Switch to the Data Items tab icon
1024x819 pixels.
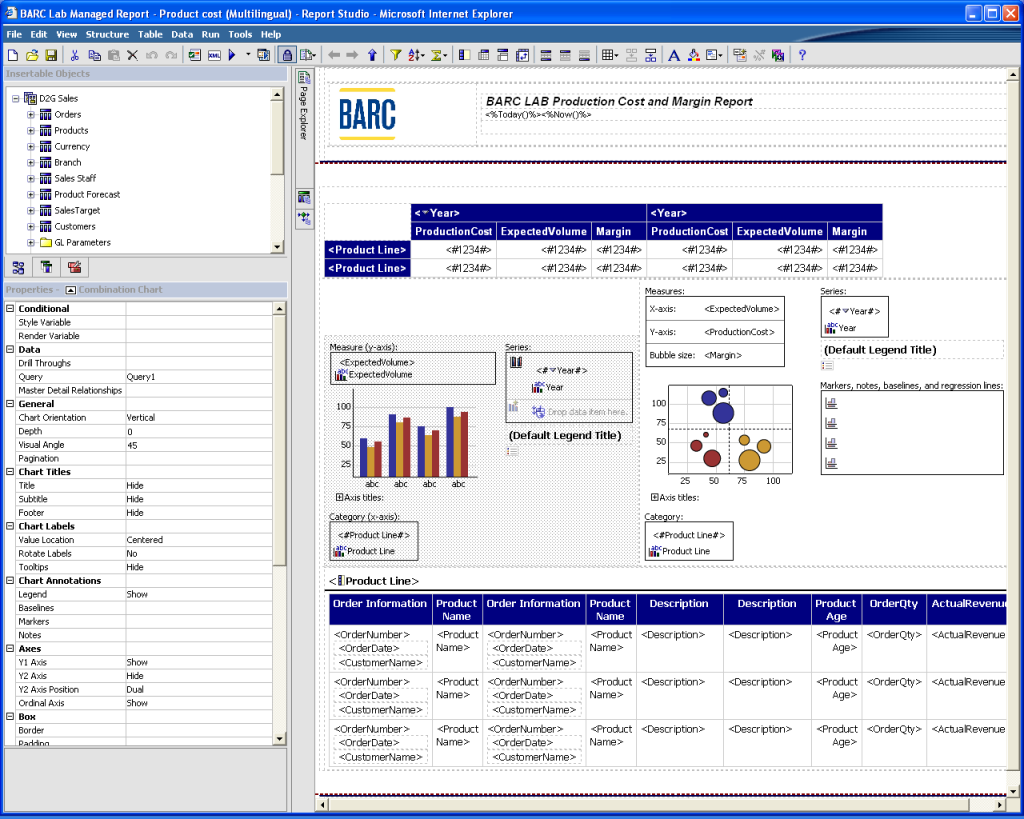coord(46,267)
